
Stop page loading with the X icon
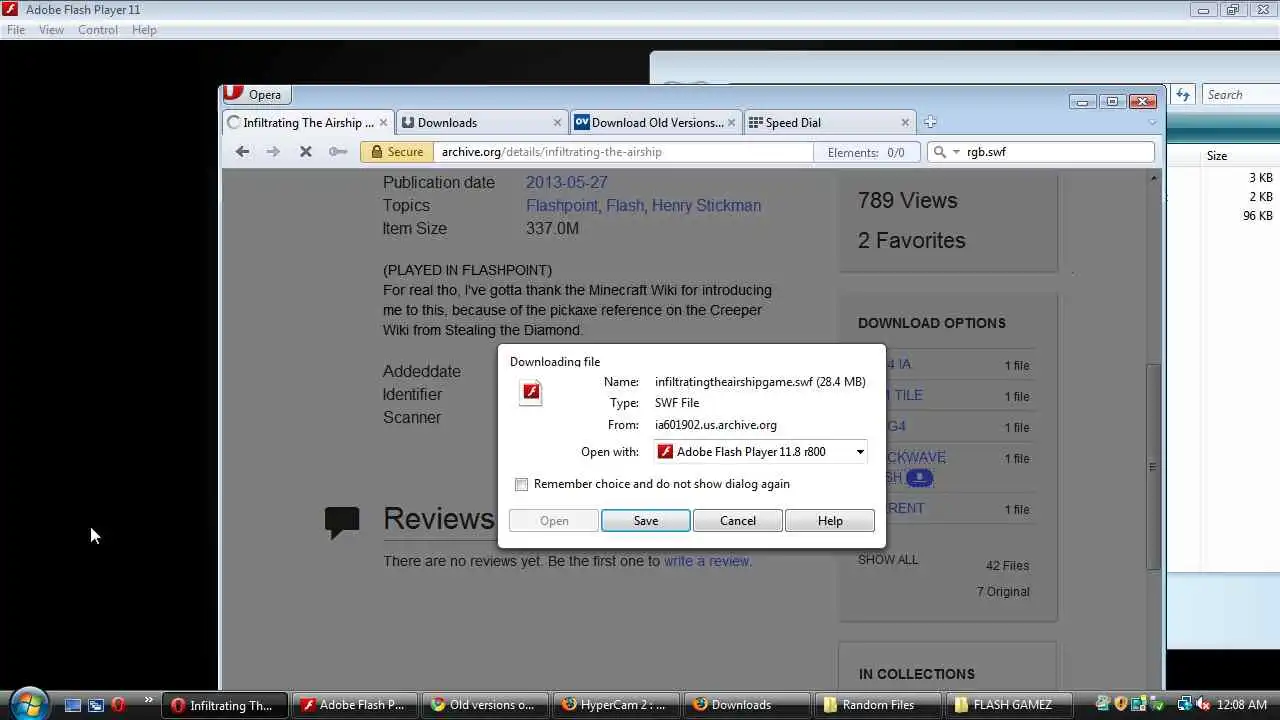tap(306, 152)
